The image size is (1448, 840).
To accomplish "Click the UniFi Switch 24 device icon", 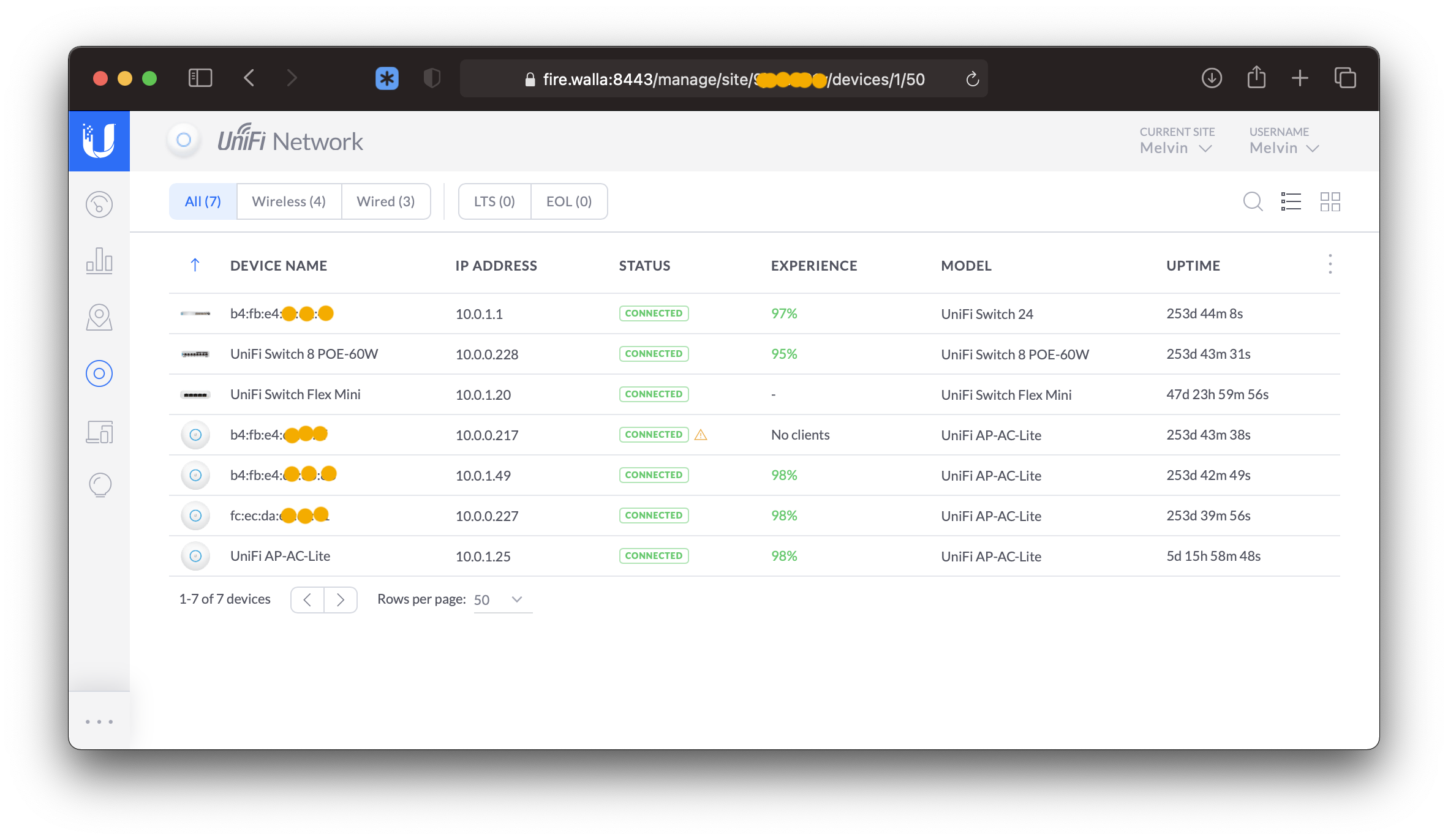I will (x=195, y=313).
